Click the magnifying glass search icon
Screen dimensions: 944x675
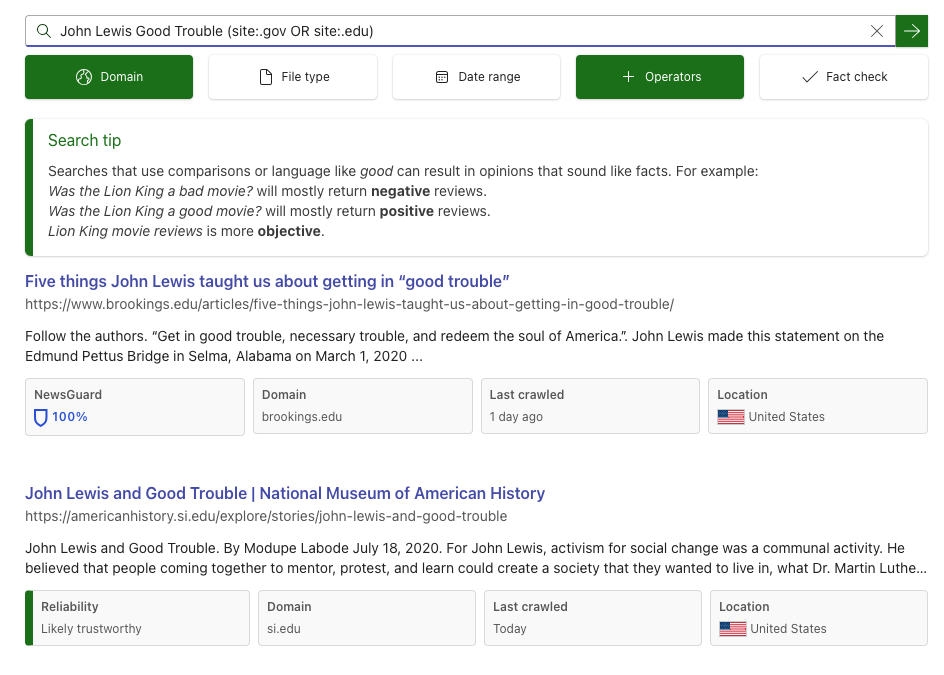[44, 31]
